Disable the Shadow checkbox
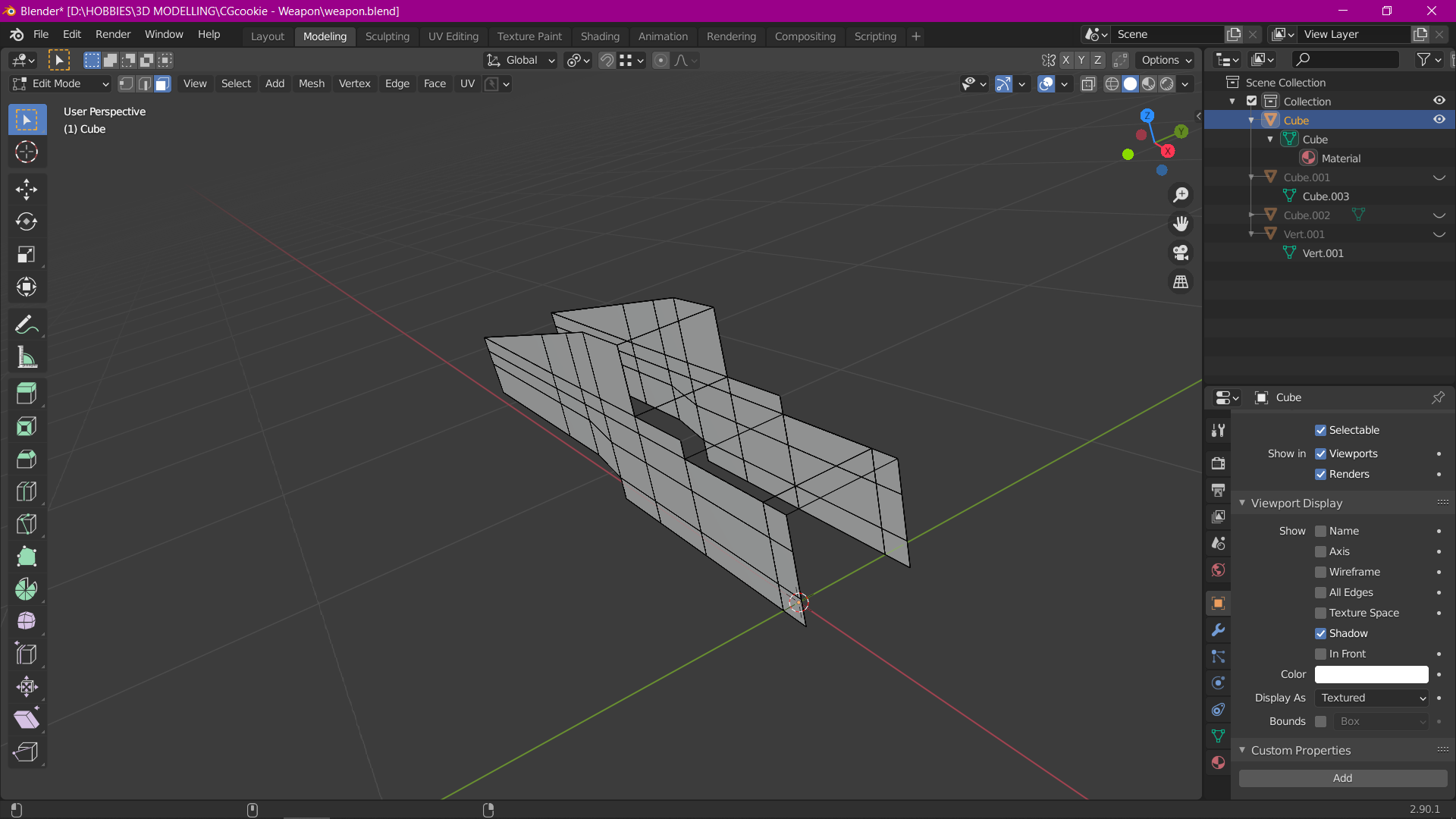Viewport: 1456px width, 819px height. (1320, 634)
